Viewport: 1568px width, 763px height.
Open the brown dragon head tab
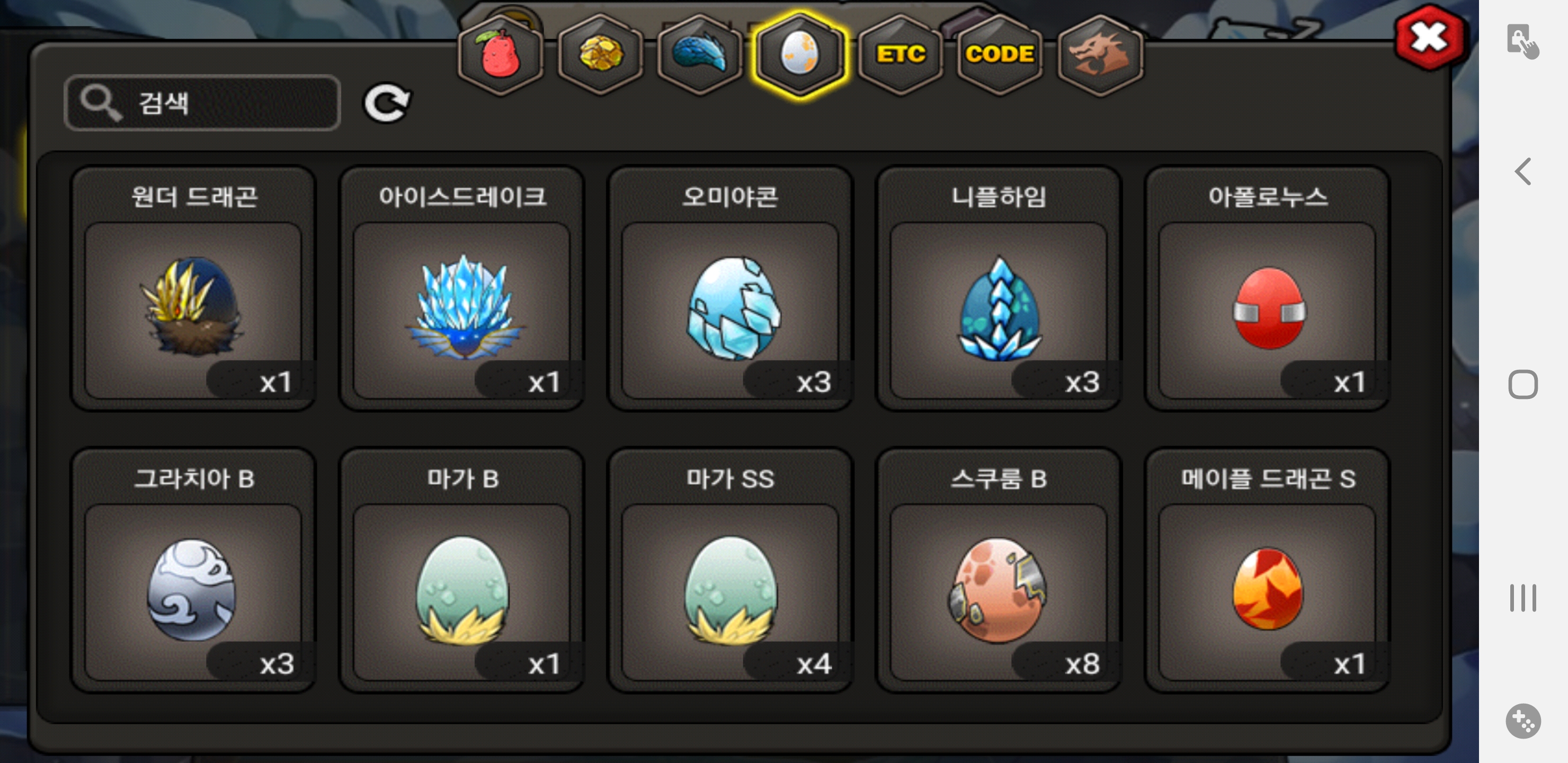tap(1100, 55)
